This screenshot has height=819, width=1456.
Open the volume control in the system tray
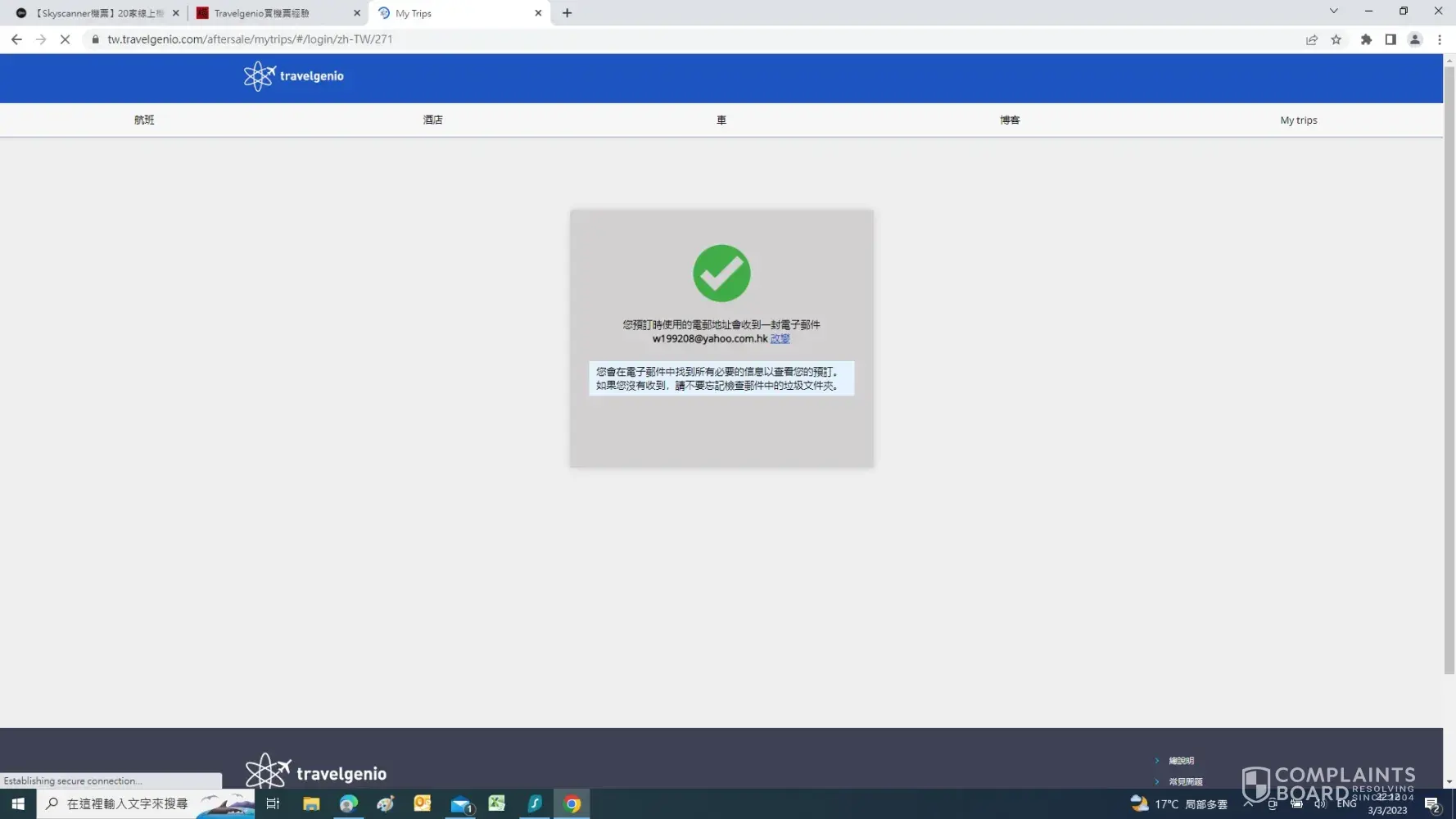coord(1320,804)
